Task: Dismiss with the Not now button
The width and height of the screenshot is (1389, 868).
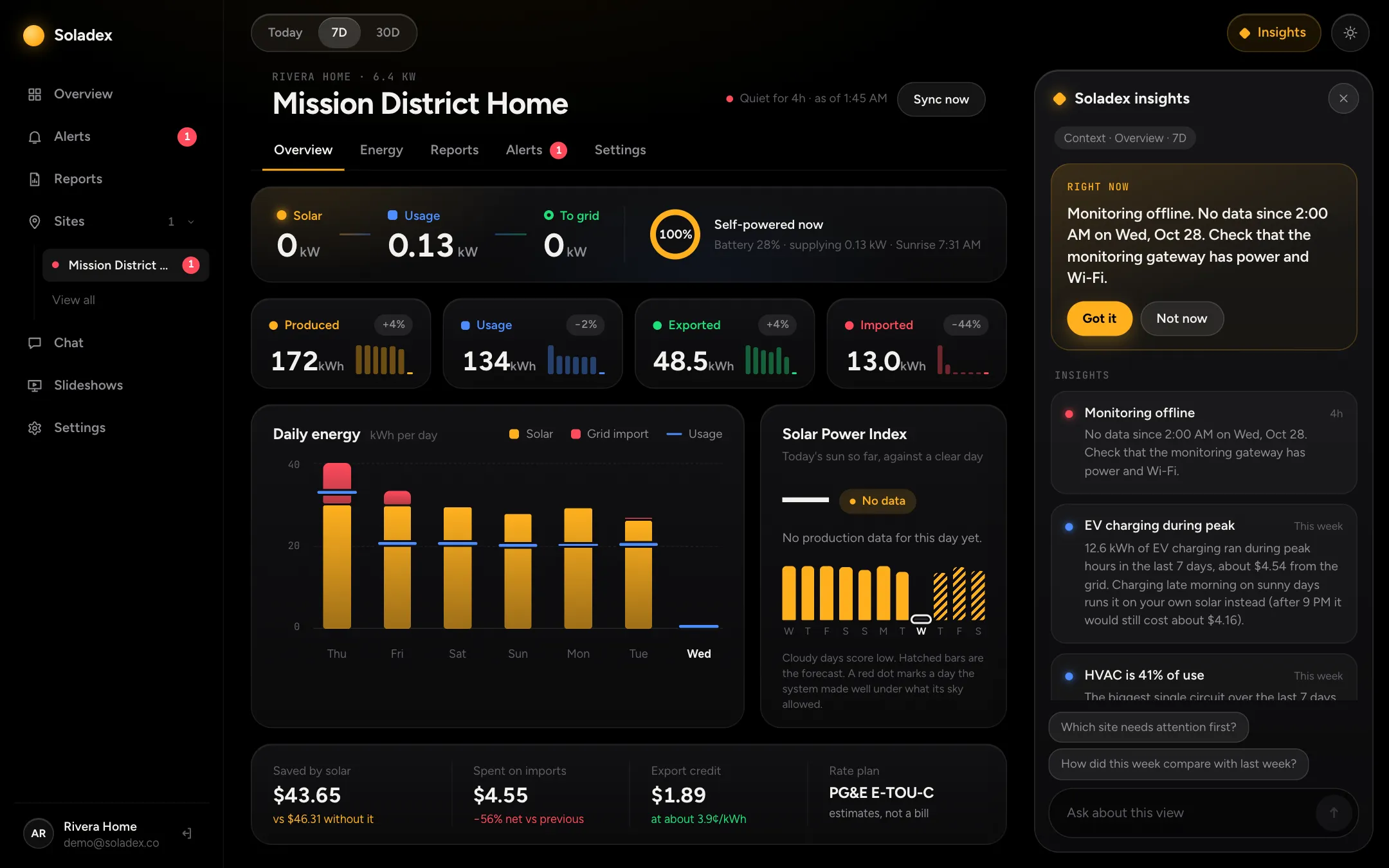Action: pos(1182,318)
